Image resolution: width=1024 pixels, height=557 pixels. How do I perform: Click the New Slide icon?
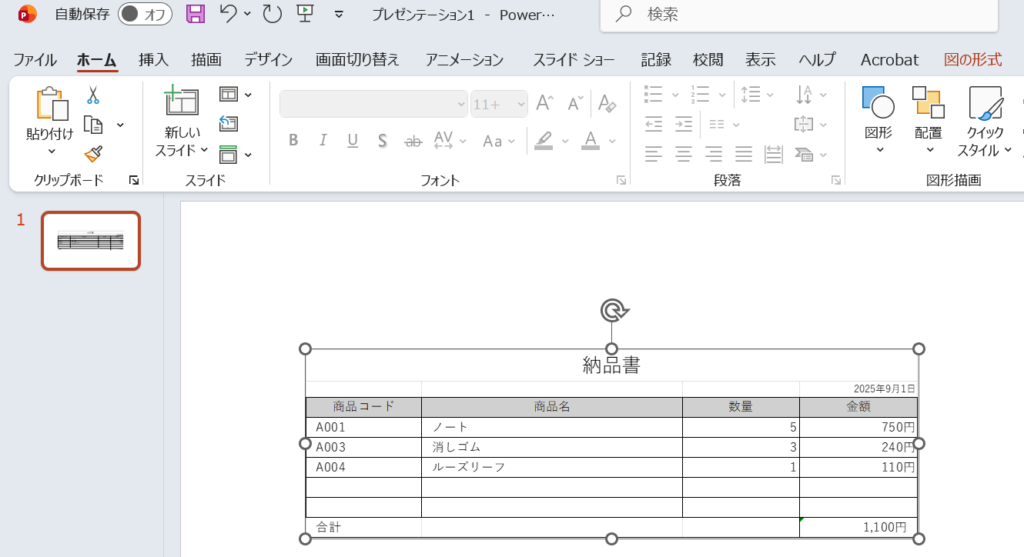[x=181, y=101]
